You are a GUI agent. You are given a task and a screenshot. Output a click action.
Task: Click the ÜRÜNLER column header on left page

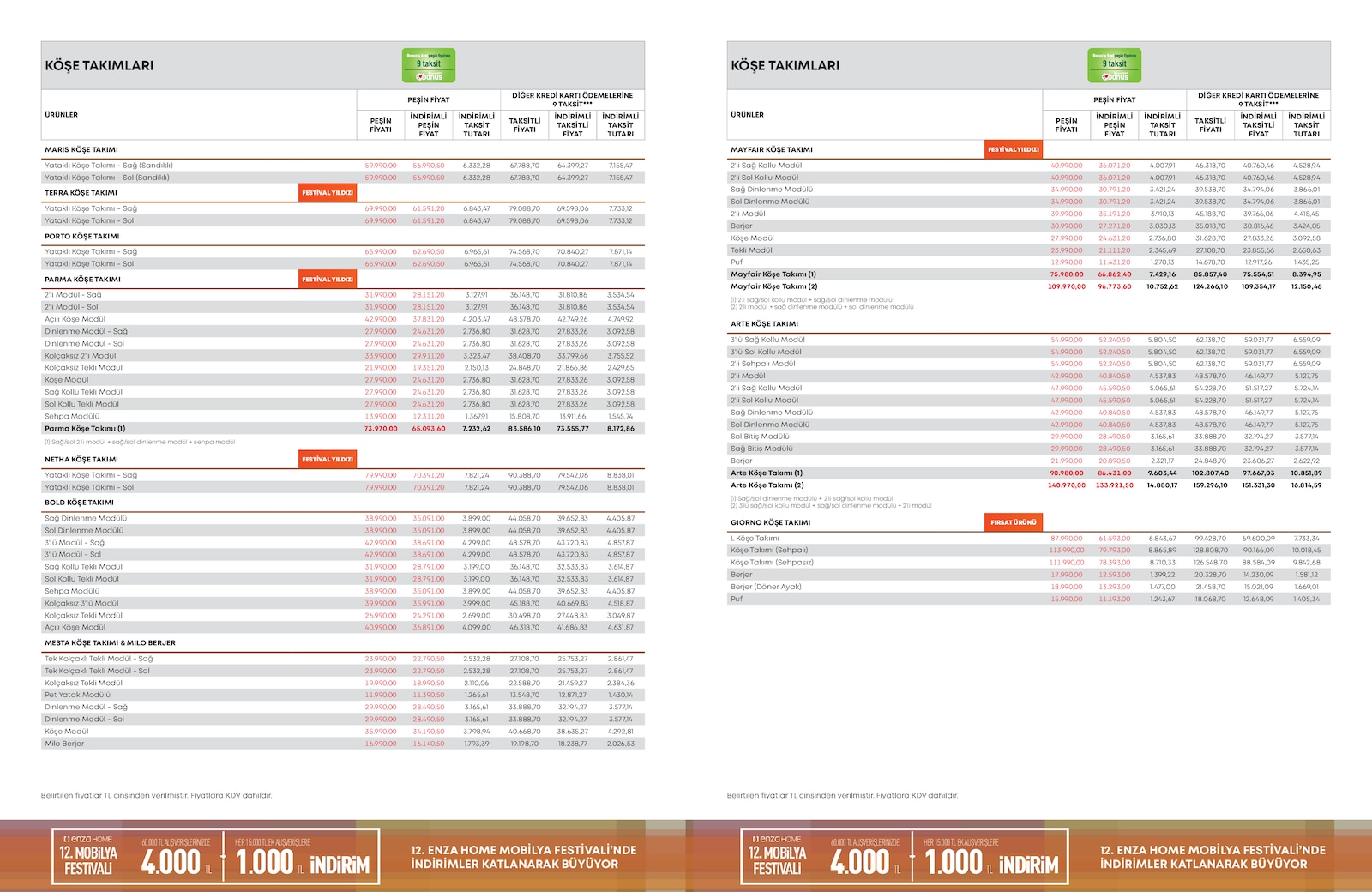62,115
